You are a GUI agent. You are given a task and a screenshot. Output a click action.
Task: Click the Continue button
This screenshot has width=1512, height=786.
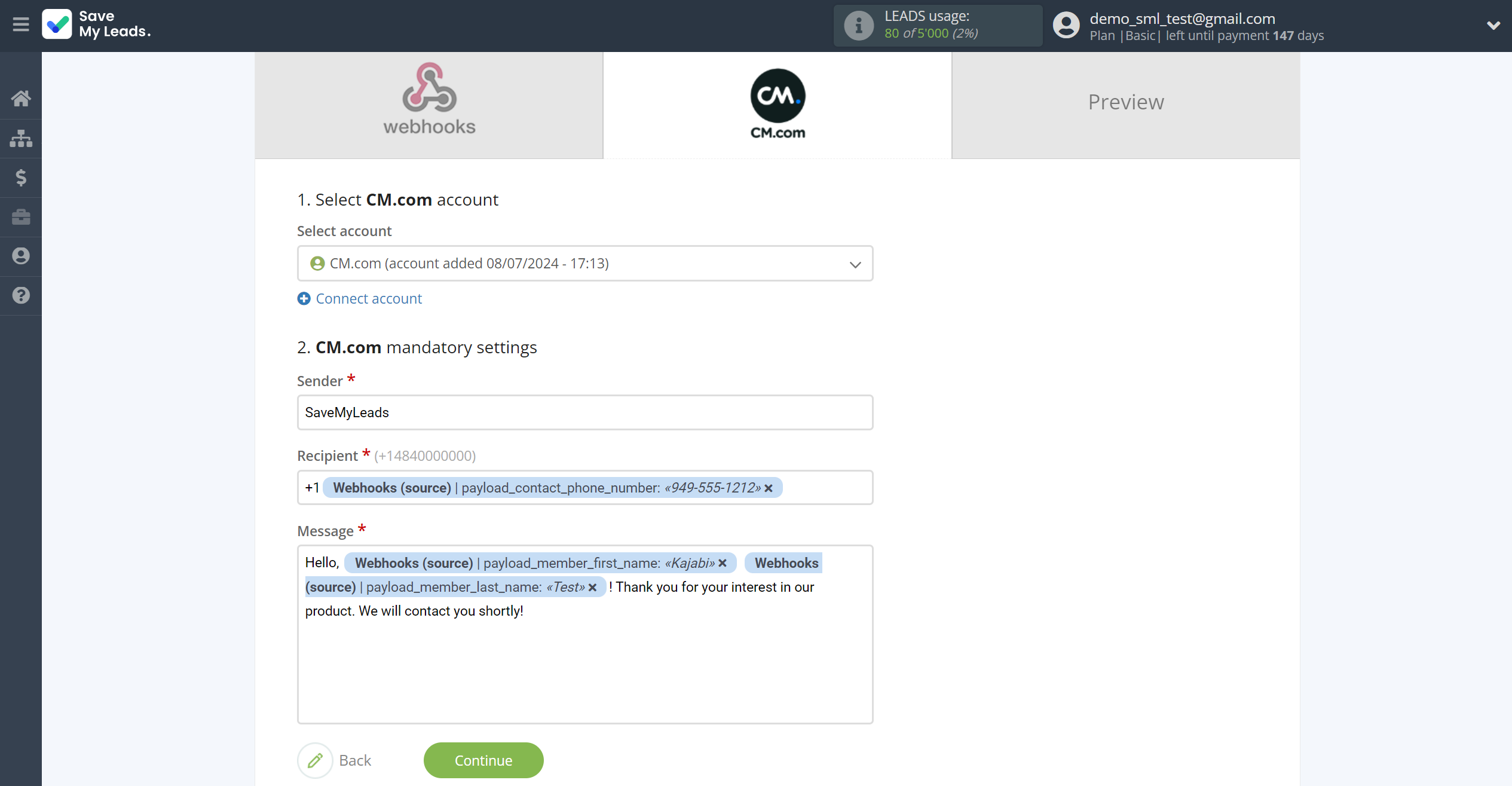483,760
